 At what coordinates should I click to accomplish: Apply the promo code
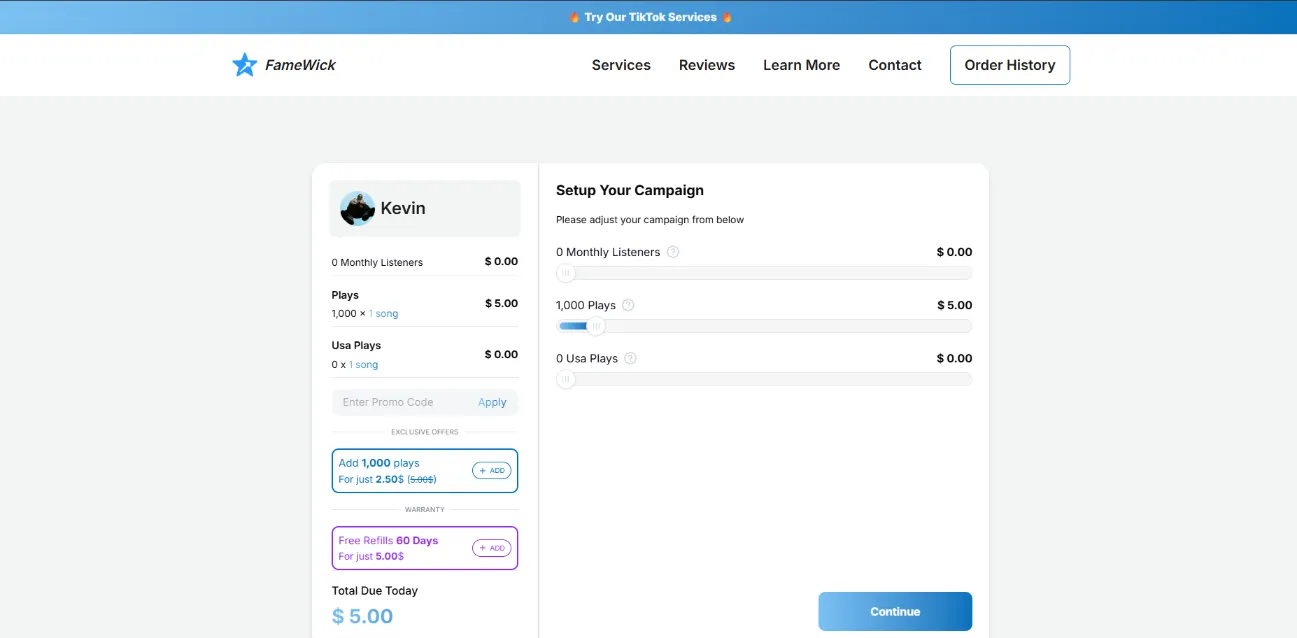click(x=492, y=402)
